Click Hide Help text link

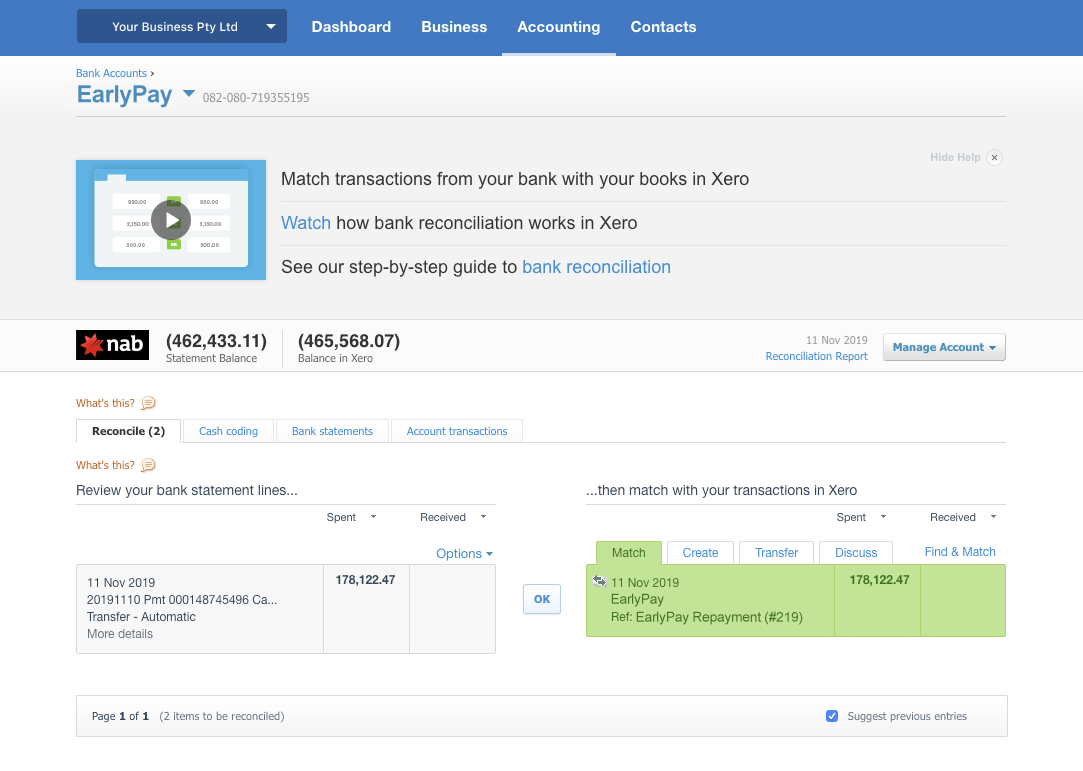click(x=955, y=158)
